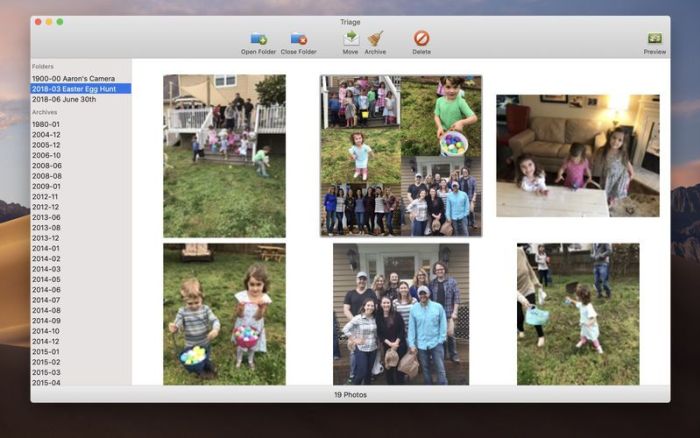Open the 2014-05 archive
The height and width of the screenshot is (438, 700).
(81, 279)
